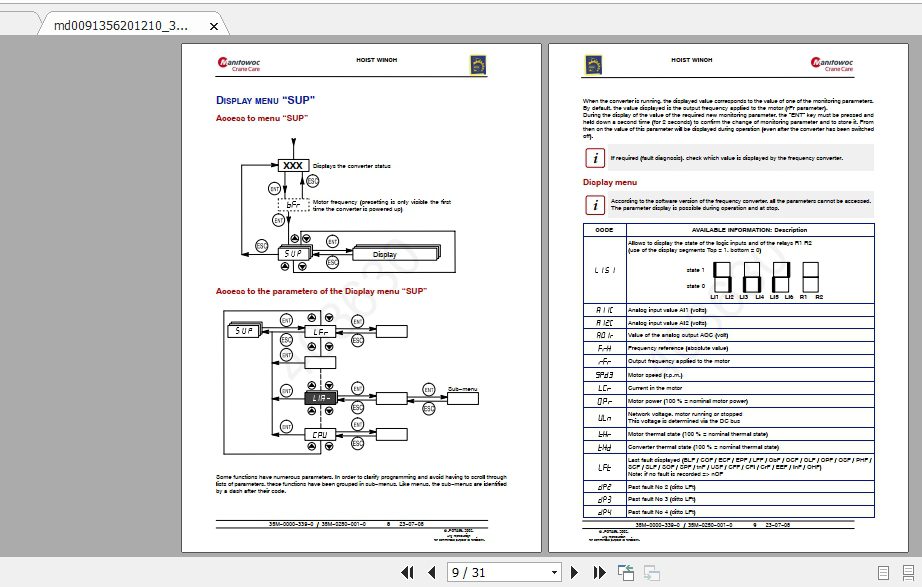The height and width of the screenshot is (587, 922).
Task: Click the "Analog input value AI1 (volts)" row
Action: pos(729,309)
